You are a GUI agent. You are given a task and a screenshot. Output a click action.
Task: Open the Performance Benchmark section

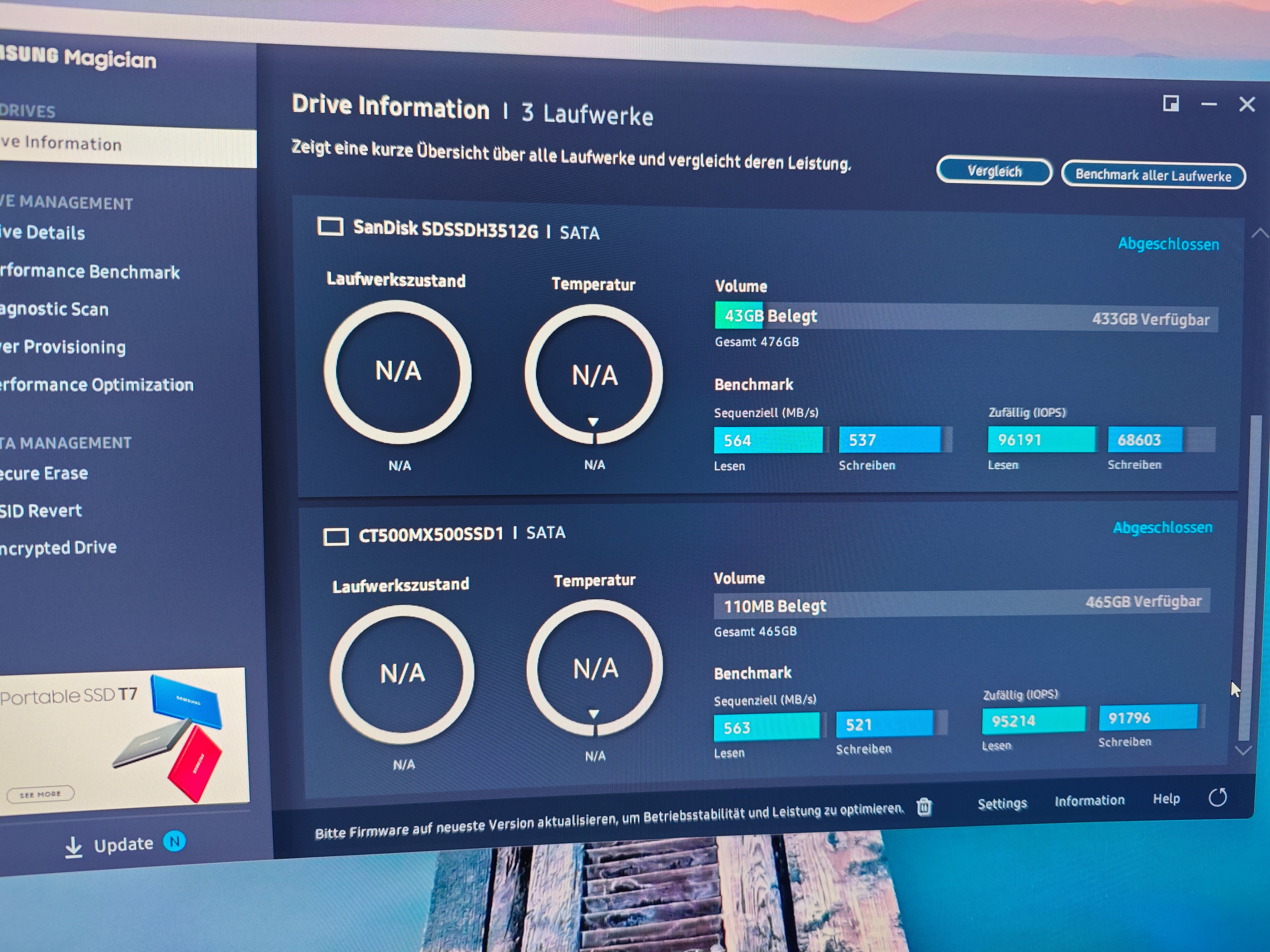click(90, 272)
